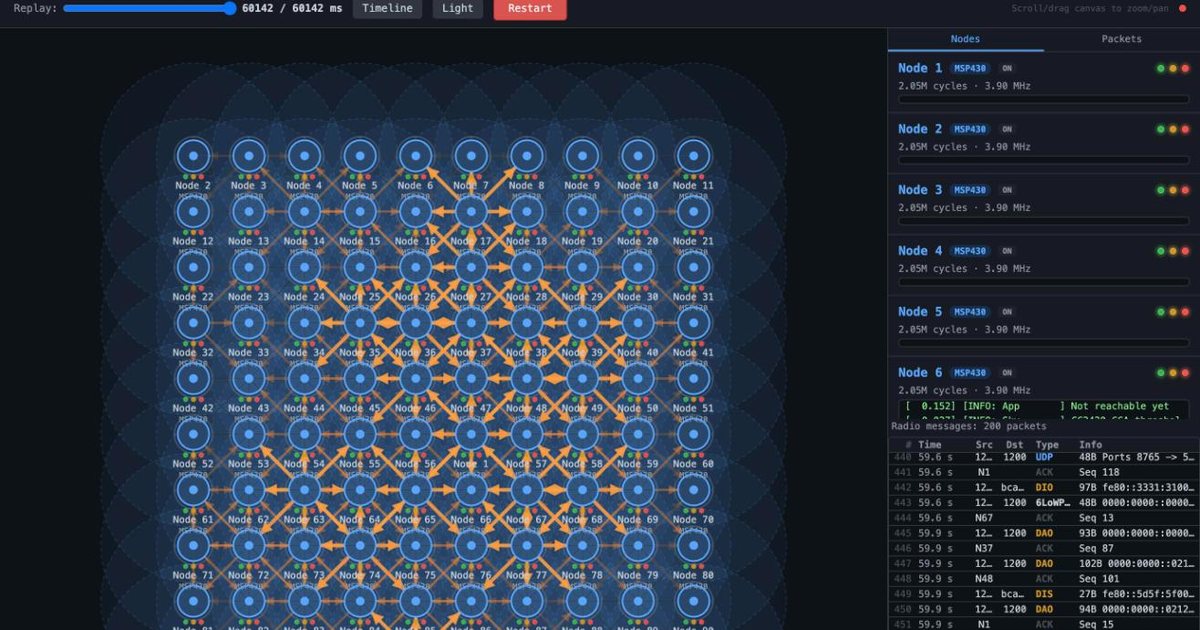1200x630 pixels.
Task: Pick the Node 60 mote in the topology
Action: click(x=693, y=435)
